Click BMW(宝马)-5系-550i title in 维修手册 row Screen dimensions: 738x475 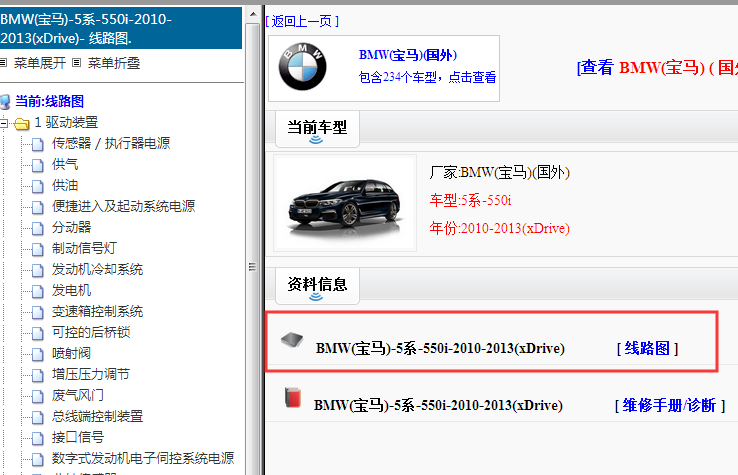click(438, 405)
